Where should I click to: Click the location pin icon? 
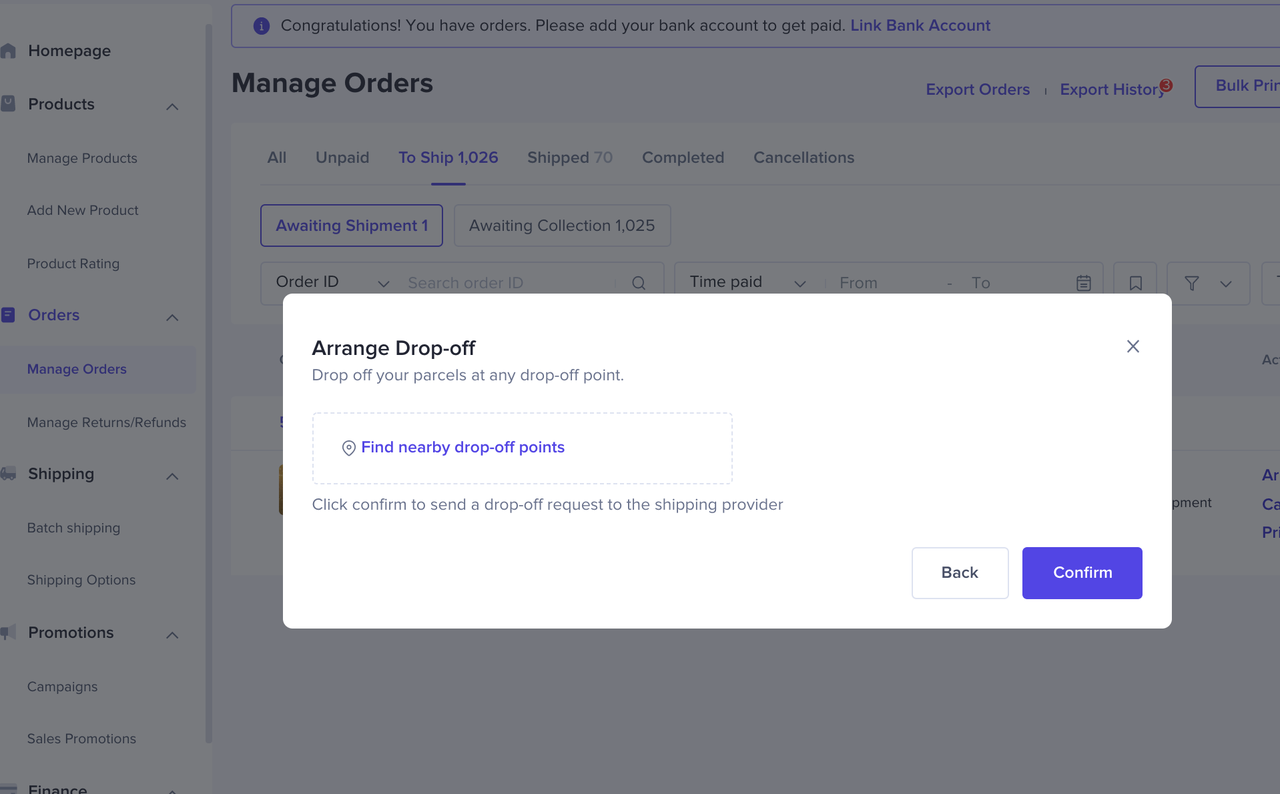[349, 448]
